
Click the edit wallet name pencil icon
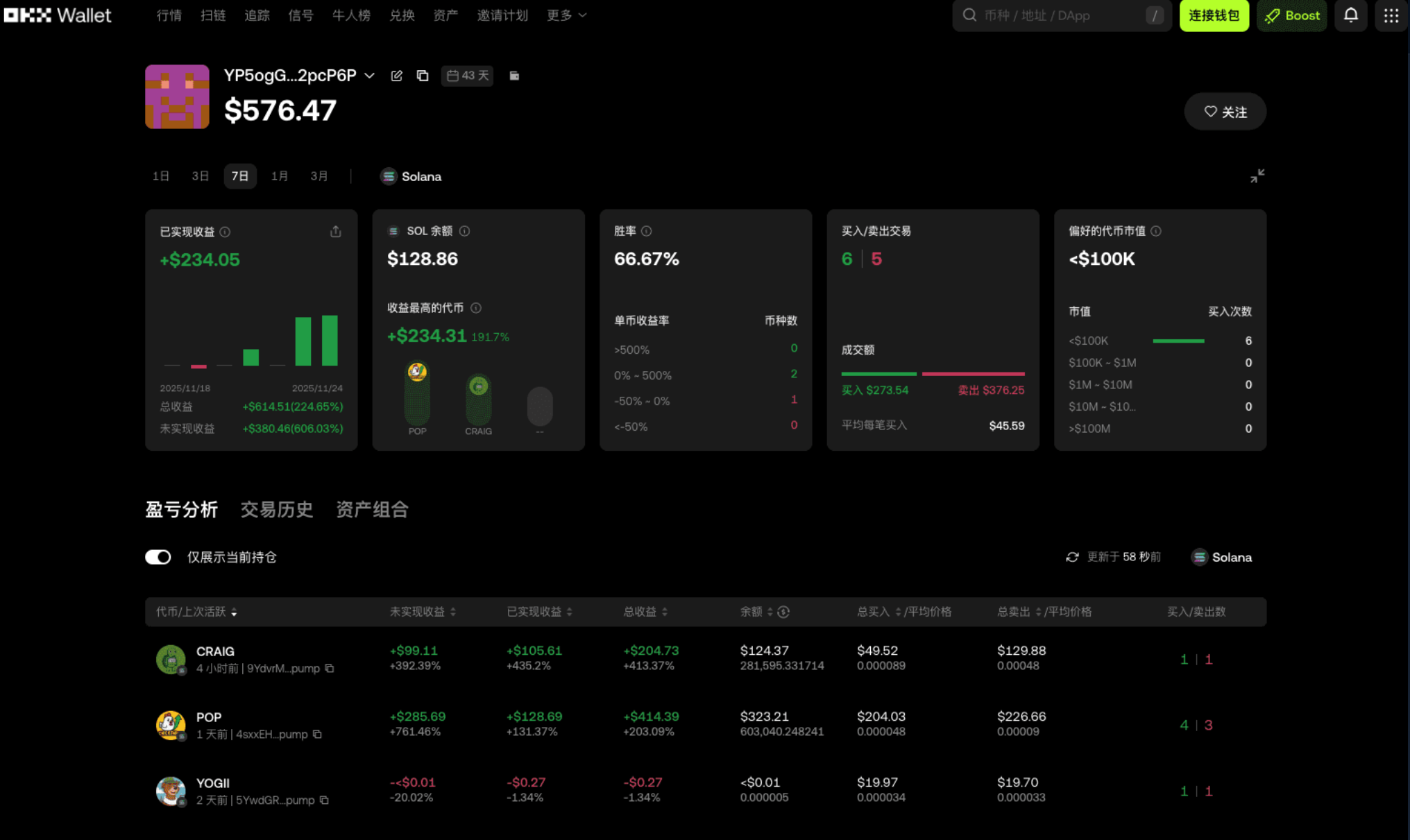(396, 76)
